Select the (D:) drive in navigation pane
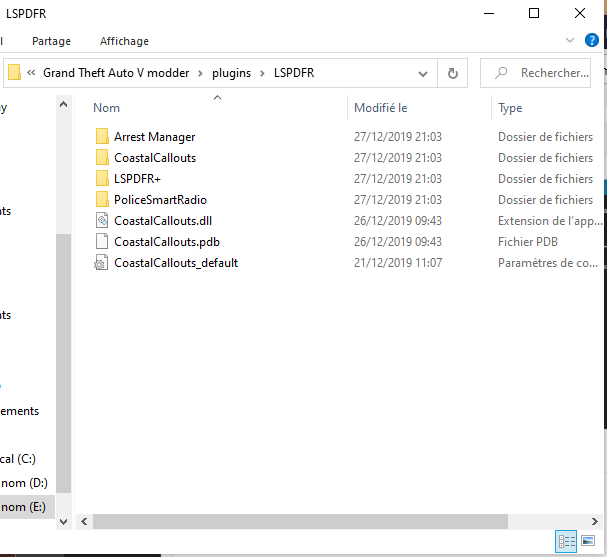This screenshot has width=607, height=557. pos(24,483)
